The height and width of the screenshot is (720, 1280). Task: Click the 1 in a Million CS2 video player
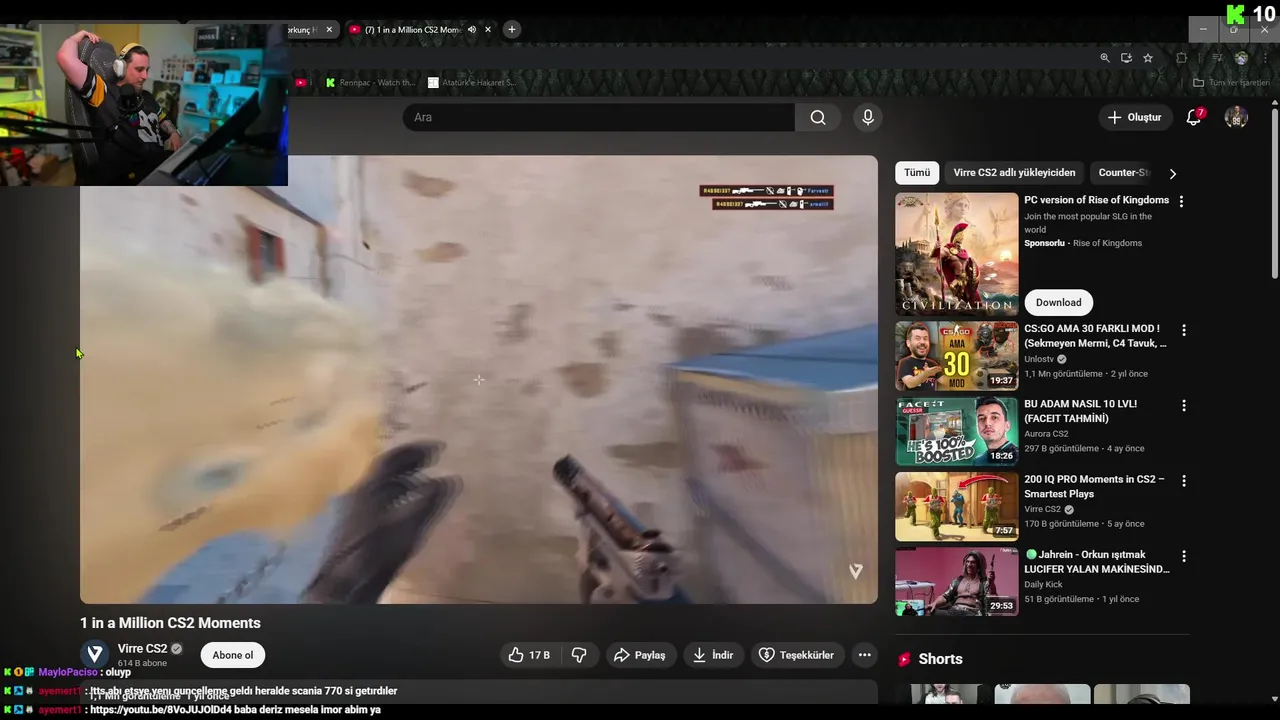pyautogui.click(x=479, y=379)
